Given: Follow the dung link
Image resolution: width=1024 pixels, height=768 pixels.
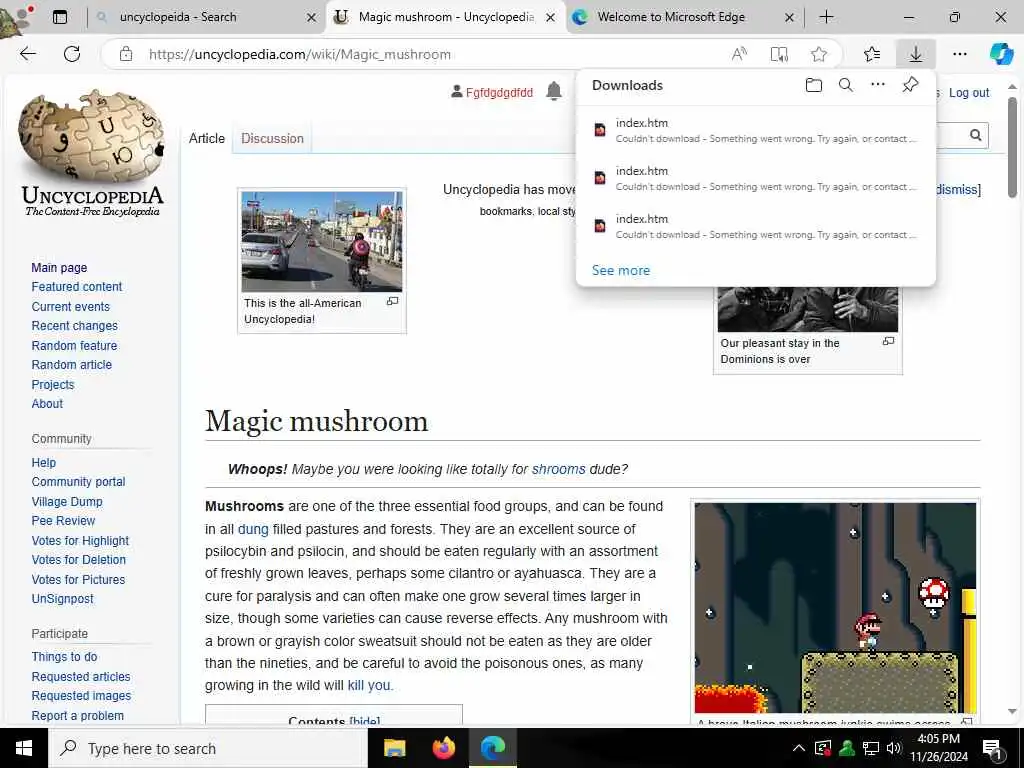Looking at the screenshot, I should click(x=253, y=529).
